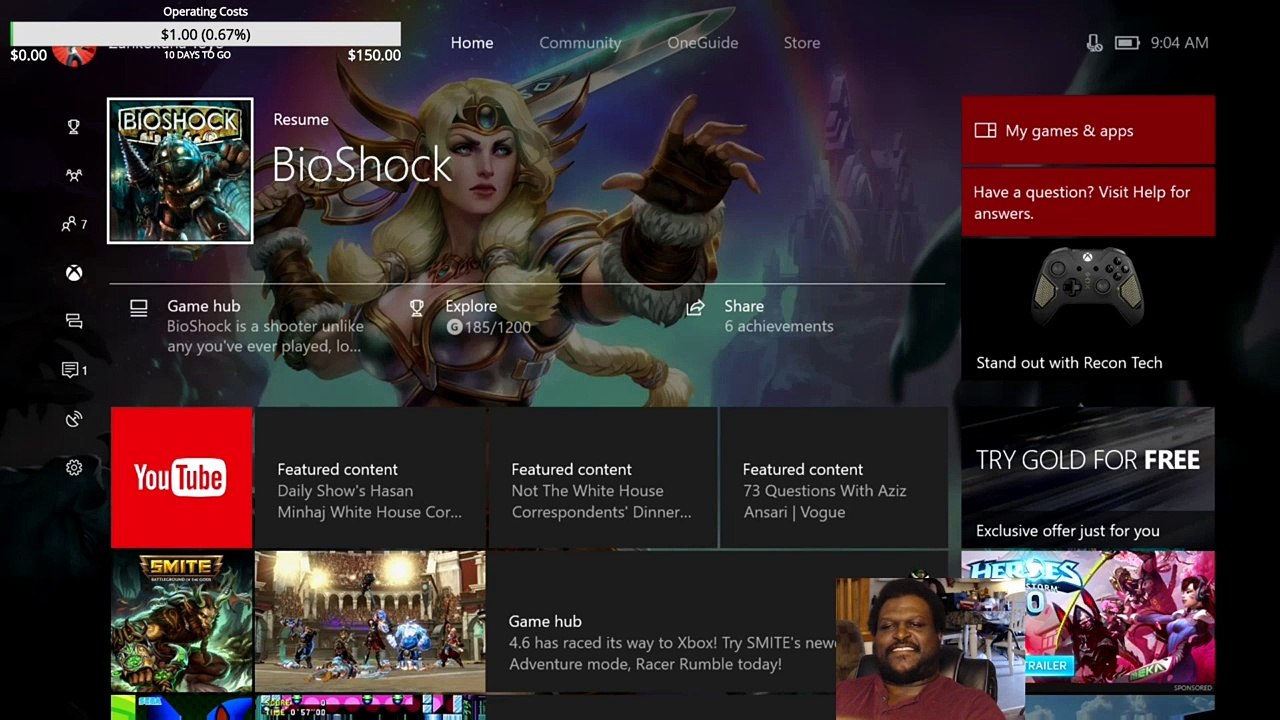Click the "Operating Costs" title
The width and height of the screenshot is (1280, 720).
pos(205,12)
